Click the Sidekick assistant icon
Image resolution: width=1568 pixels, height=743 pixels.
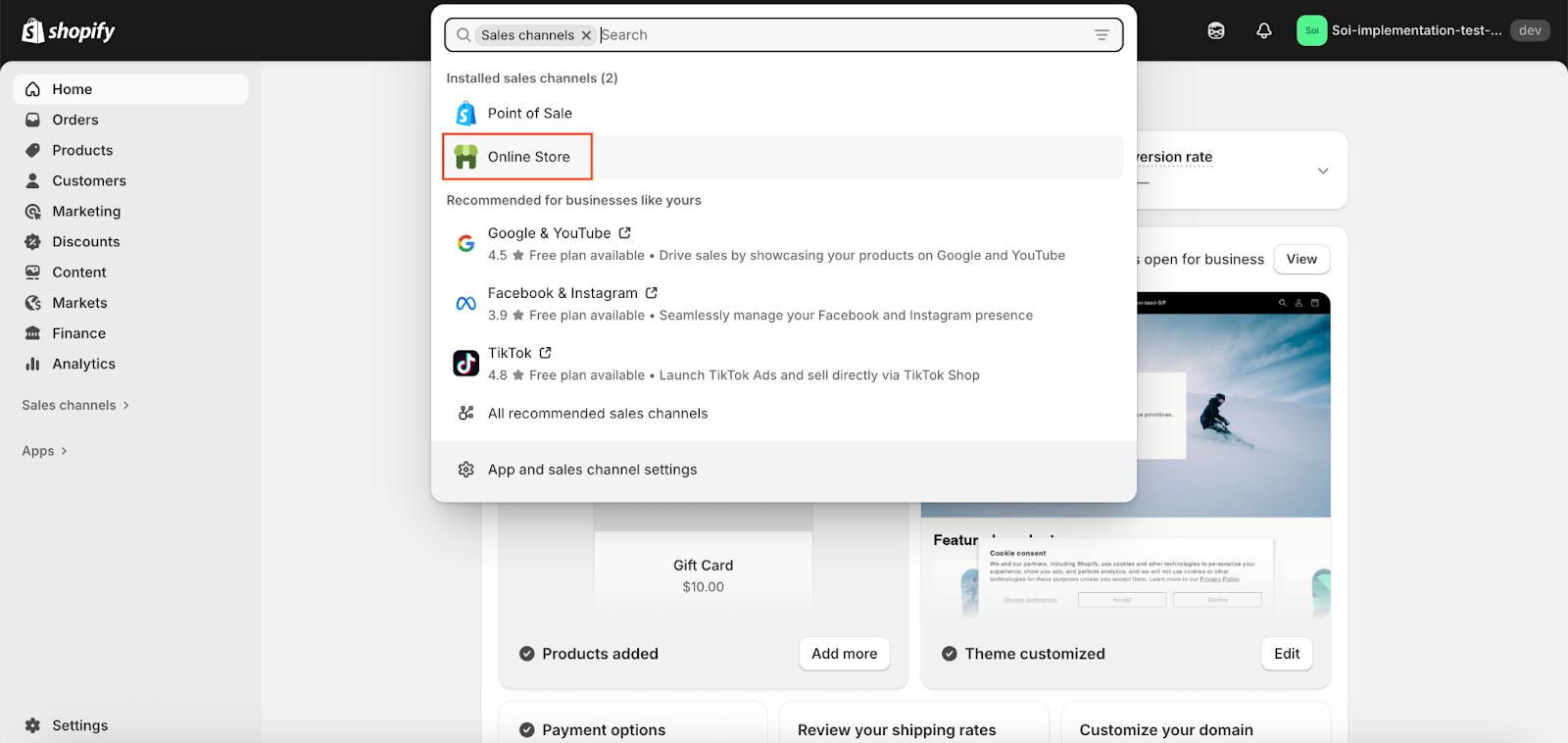pos(1216,31)
